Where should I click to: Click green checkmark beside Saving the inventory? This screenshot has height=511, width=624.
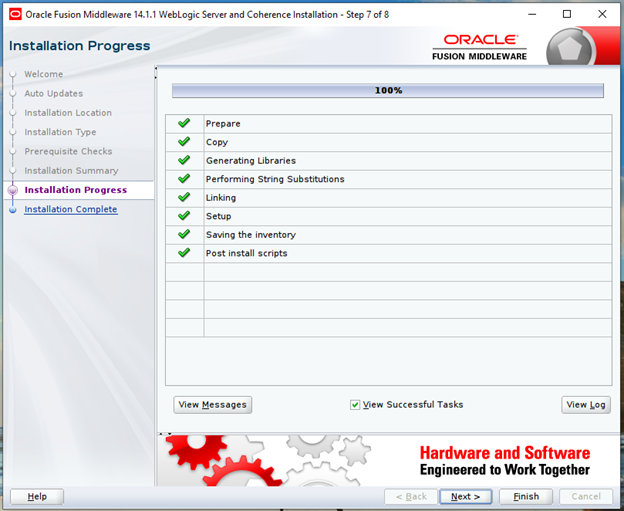tap(184, 234)
